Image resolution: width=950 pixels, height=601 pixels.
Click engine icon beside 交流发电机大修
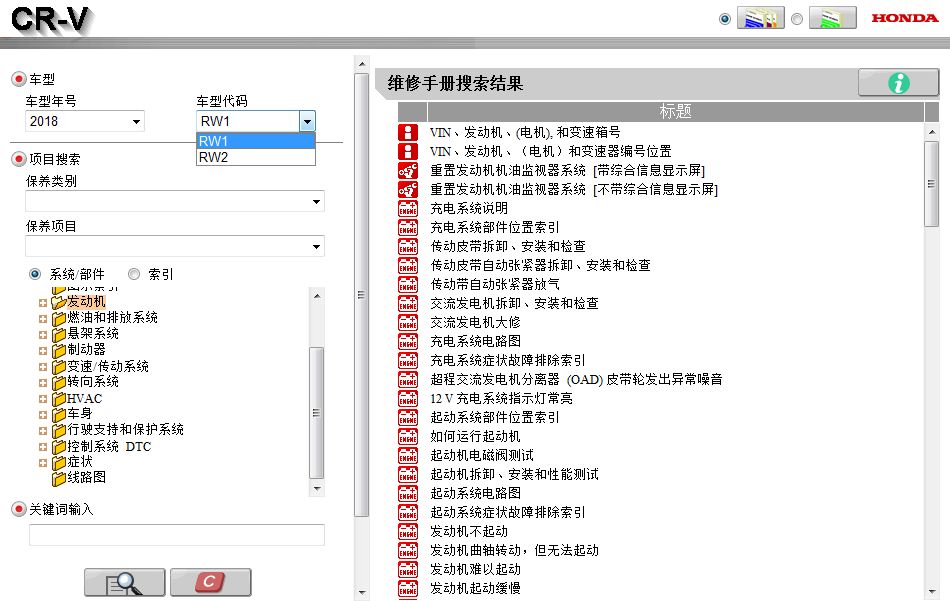pos(408,322)
